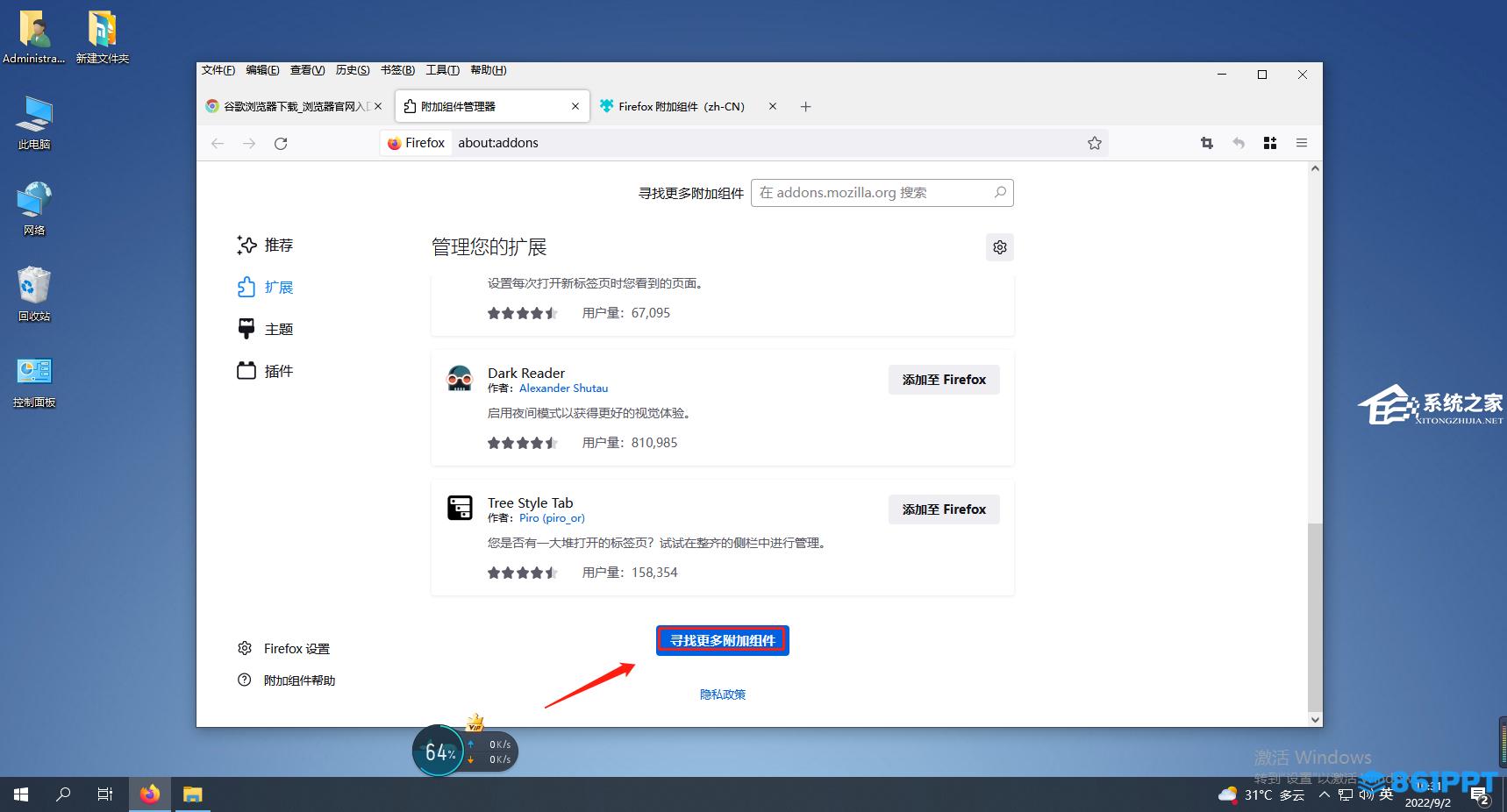1507x812 pixels.
Task: Reload the current page
Action: coord(281,143)
